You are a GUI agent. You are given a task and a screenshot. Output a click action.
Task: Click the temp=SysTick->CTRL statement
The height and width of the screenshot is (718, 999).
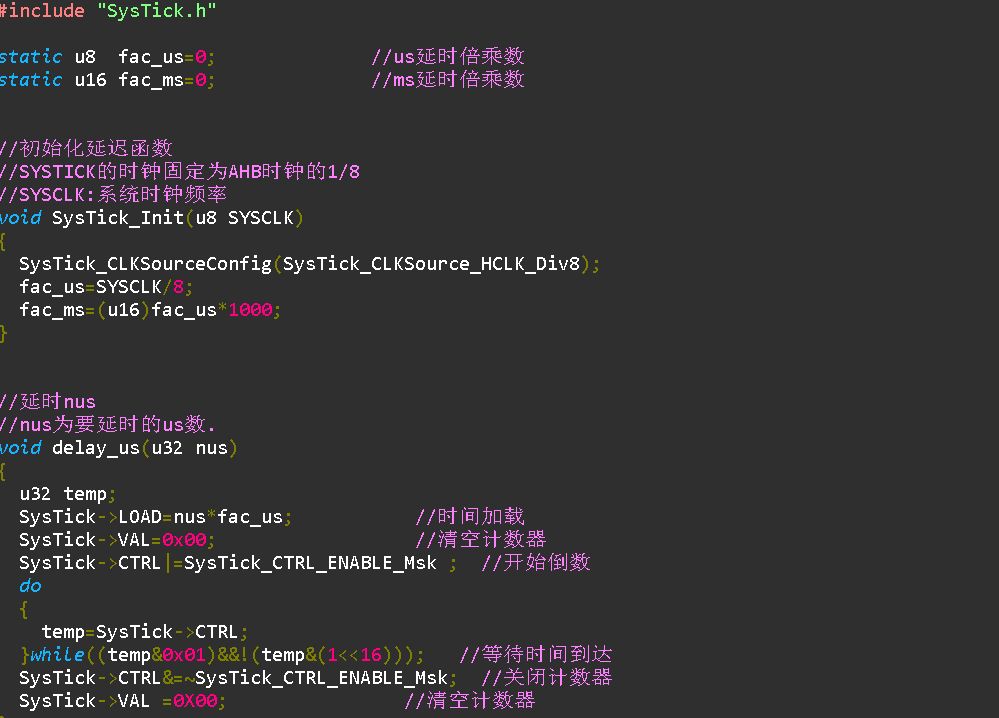click(x=145, y=631)
